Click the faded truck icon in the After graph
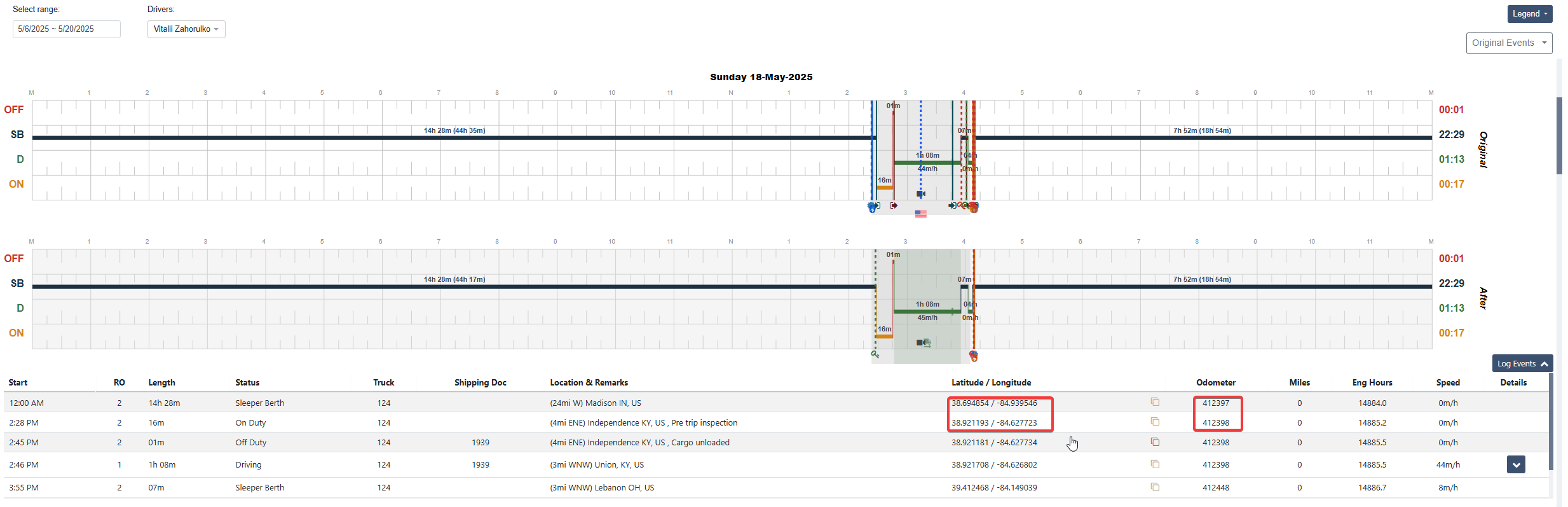Screen dimensions: 1568x507 (927, 343)
